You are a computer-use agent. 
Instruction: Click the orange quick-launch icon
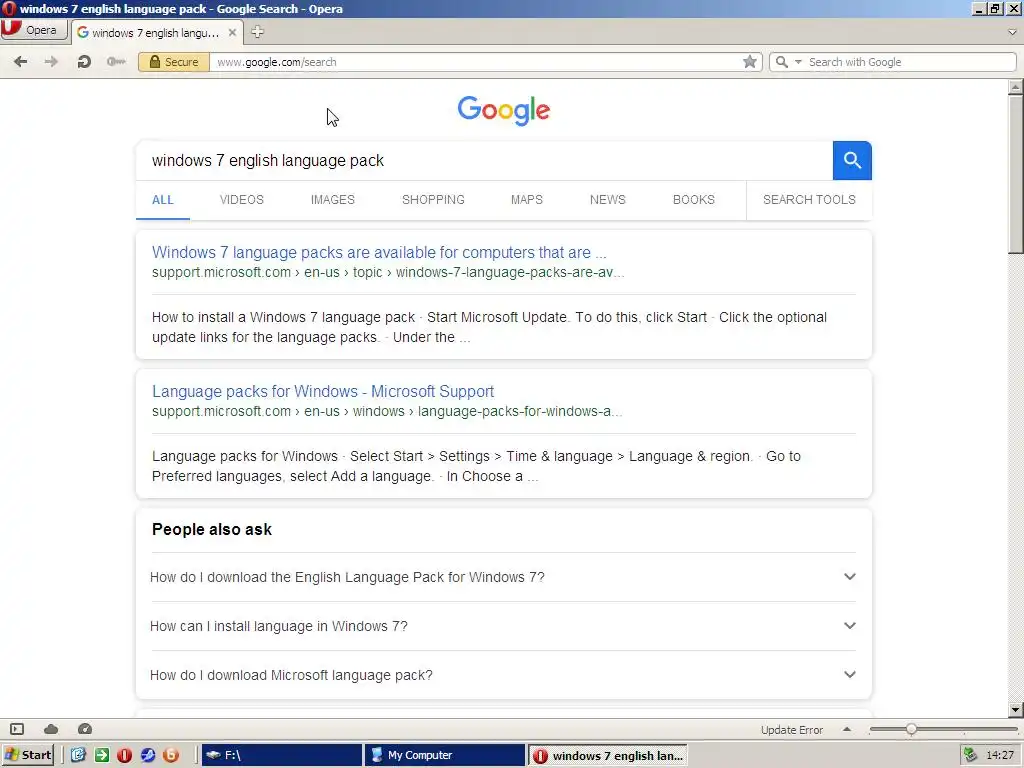point(171,755)
